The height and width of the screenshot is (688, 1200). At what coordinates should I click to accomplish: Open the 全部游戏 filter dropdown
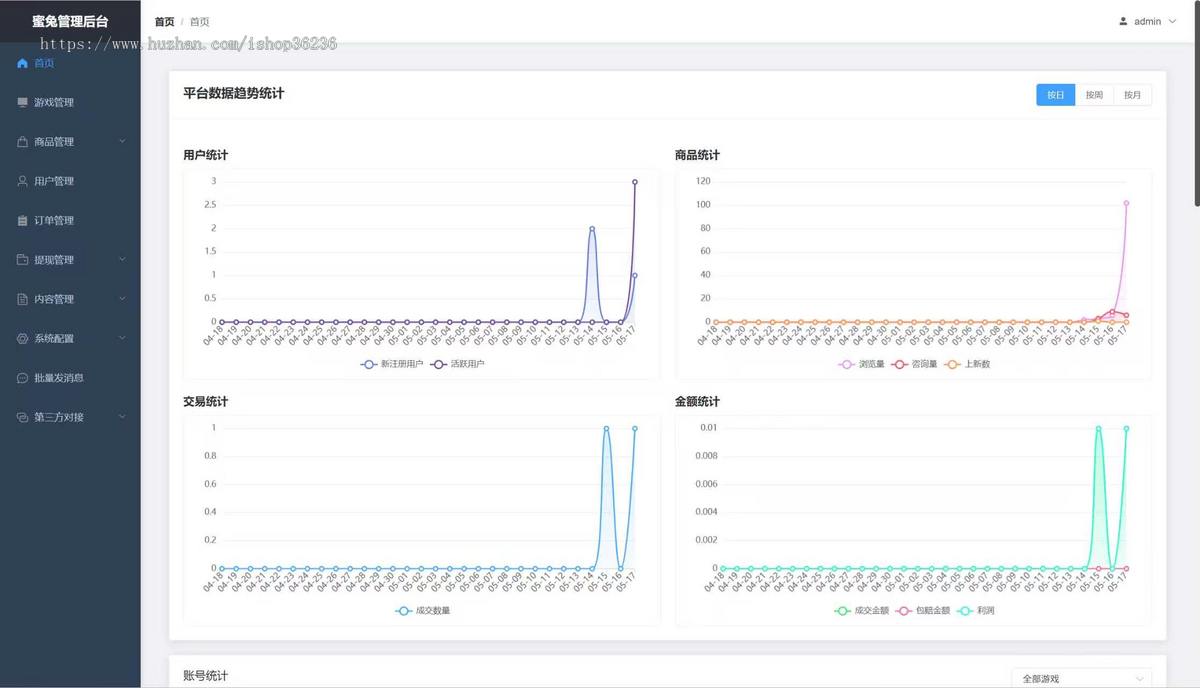point(1081,678)
